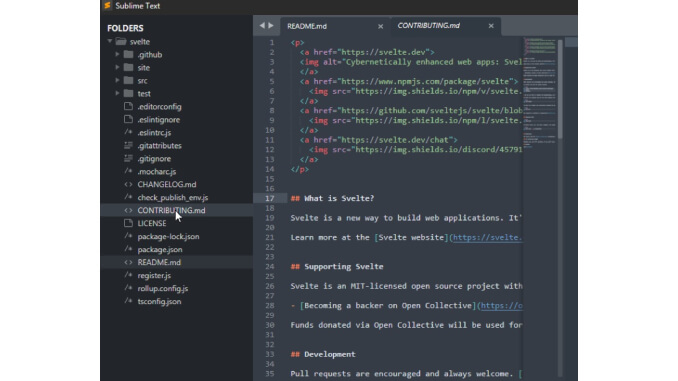The height and width of the screenshot is (381, 678).
Task: Open .eslintrc.js in the sidebar
Action: 154,133
